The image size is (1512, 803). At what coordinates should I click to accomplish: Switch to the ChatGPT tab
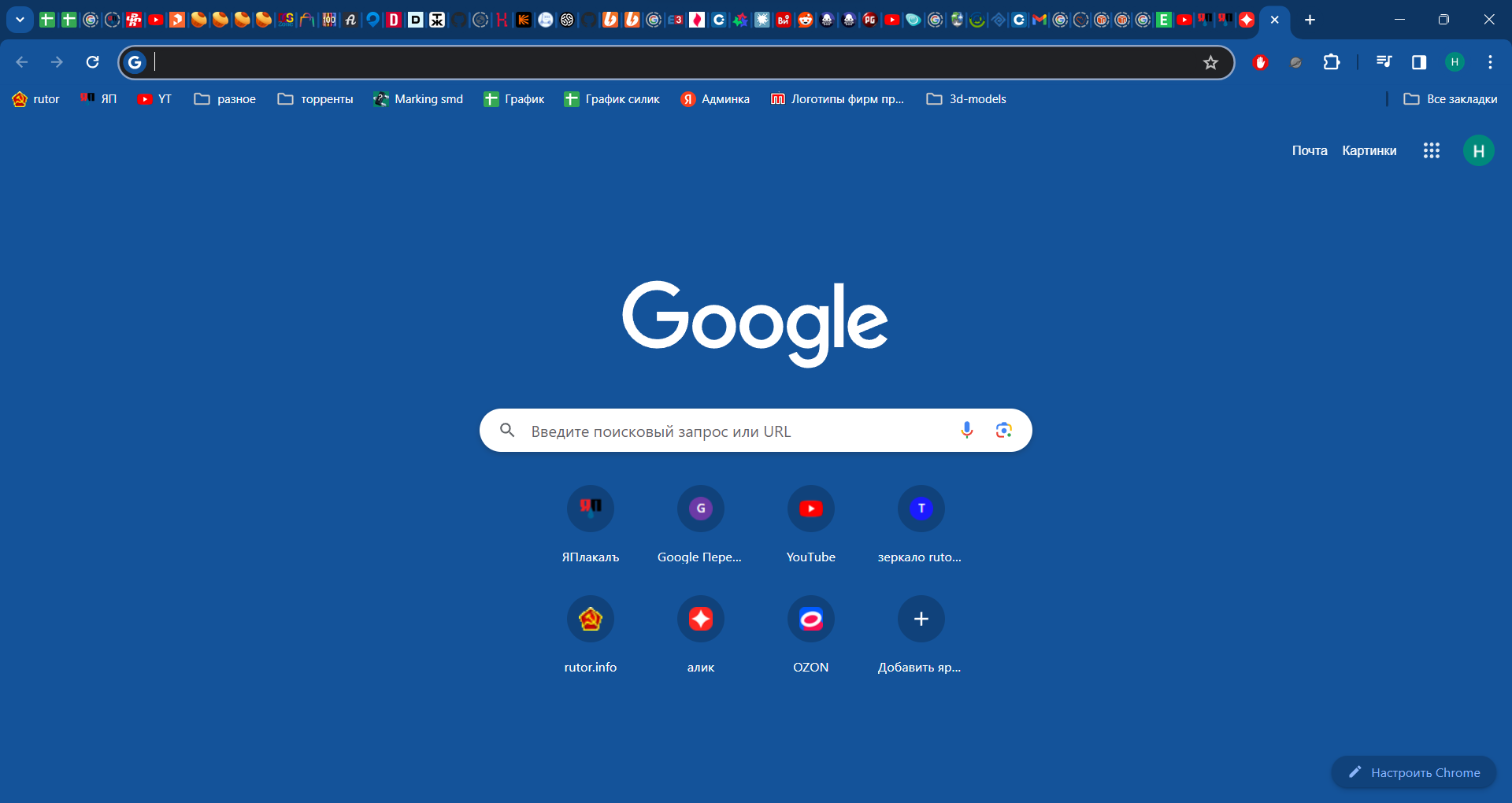pyautogui.click(x=567, y=20)
